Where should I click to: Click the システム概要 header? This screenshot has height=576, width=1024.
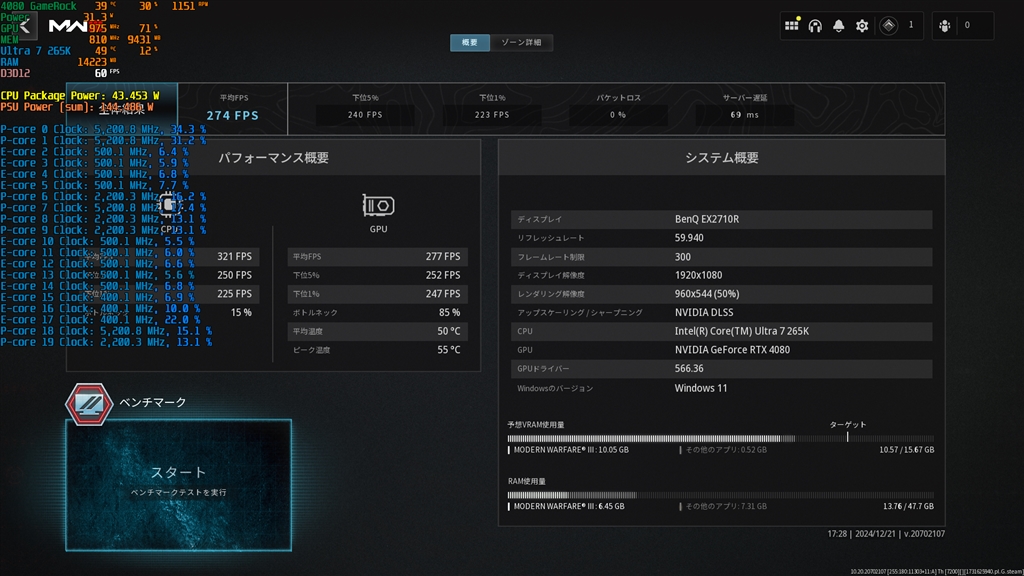722,158
